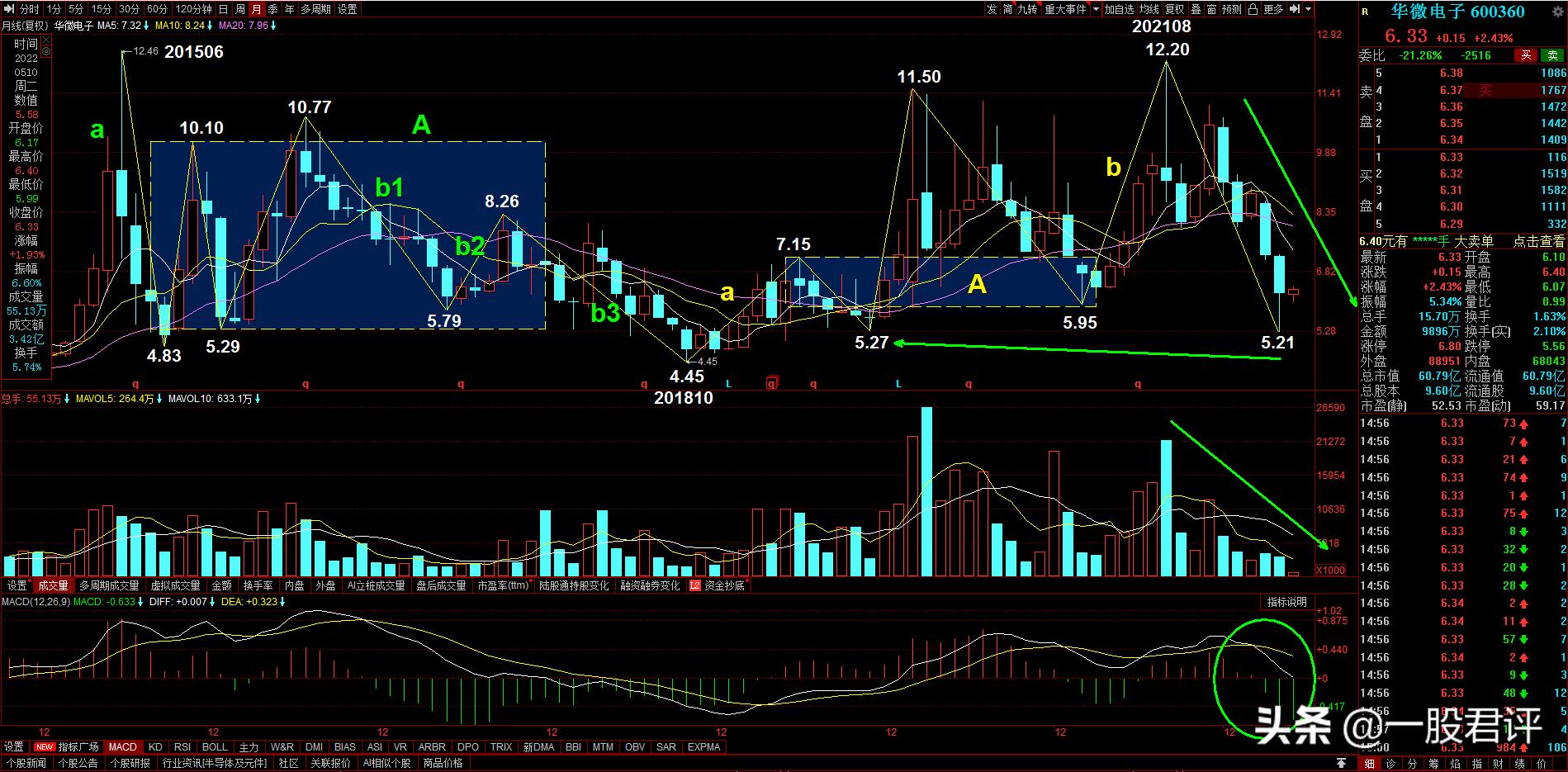Switch chart to 季 quarterly period
The width and height of the screenshot is (1568, 772).
coord(273,9)
